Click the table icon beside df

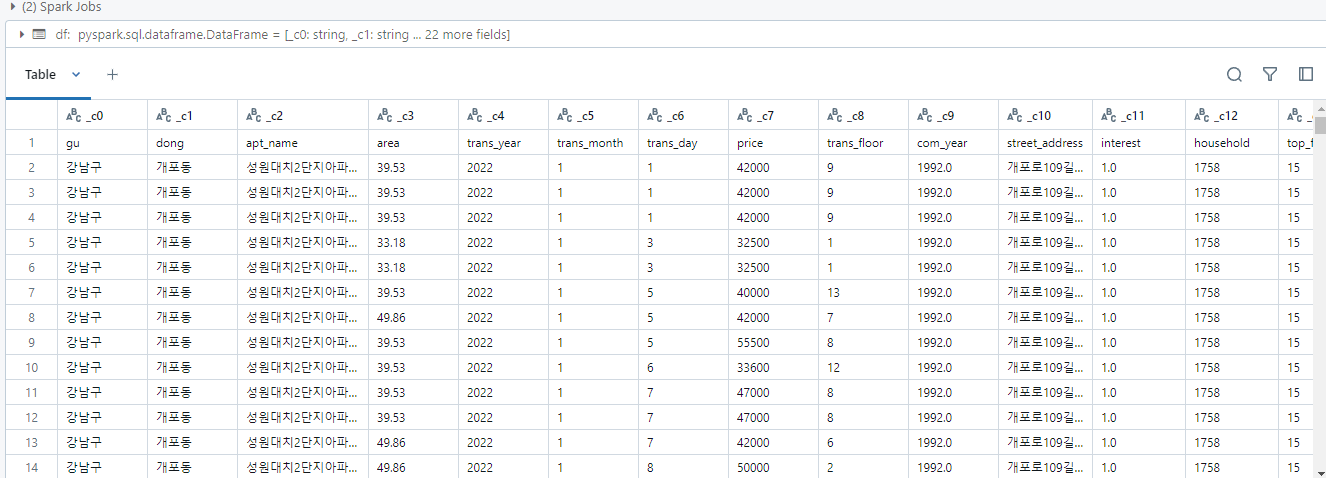pos(39,35)
